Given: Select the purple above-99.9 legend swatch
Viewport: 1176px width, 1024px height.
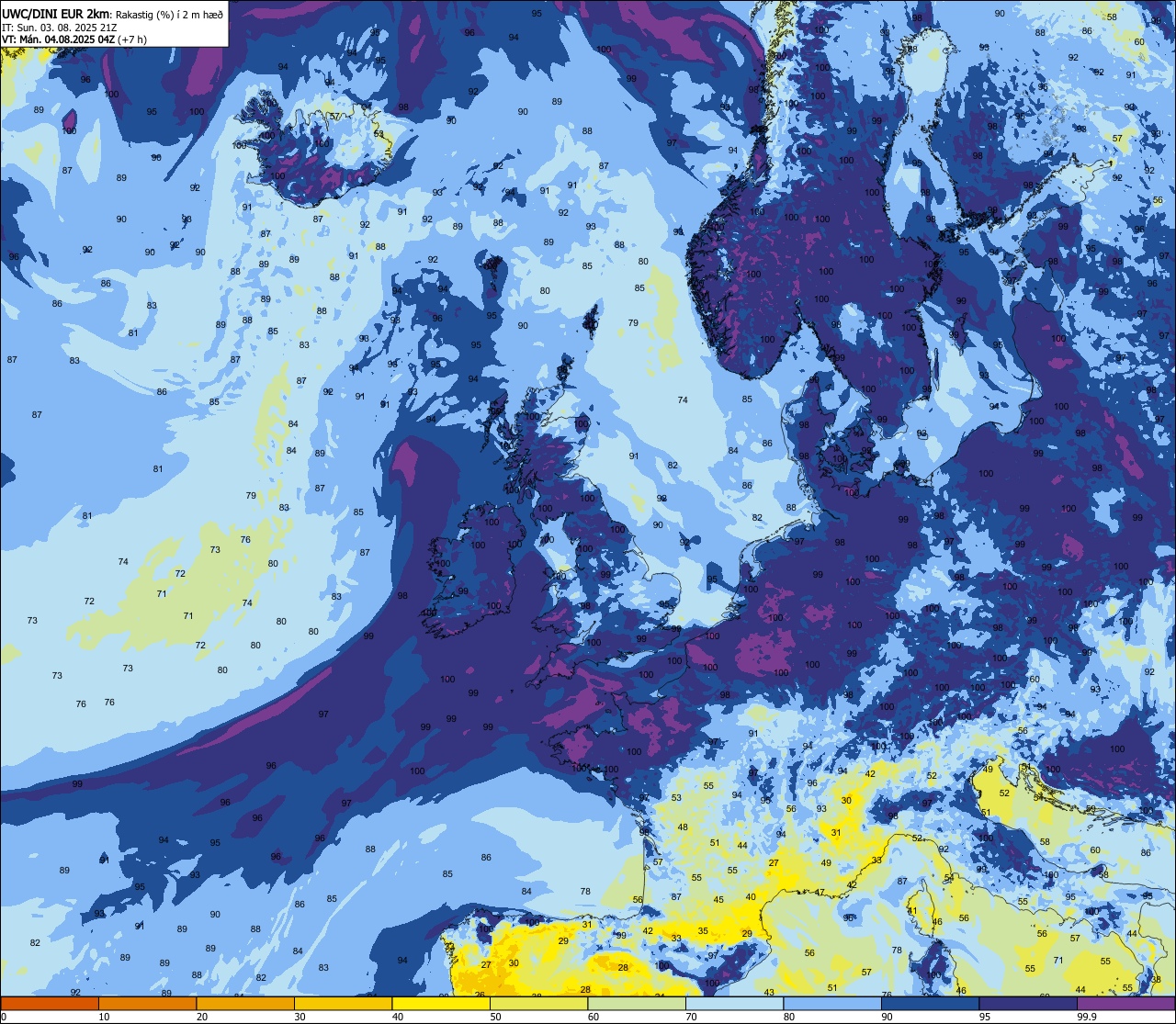Looking at the screenshot, I should point(1125,1003).
